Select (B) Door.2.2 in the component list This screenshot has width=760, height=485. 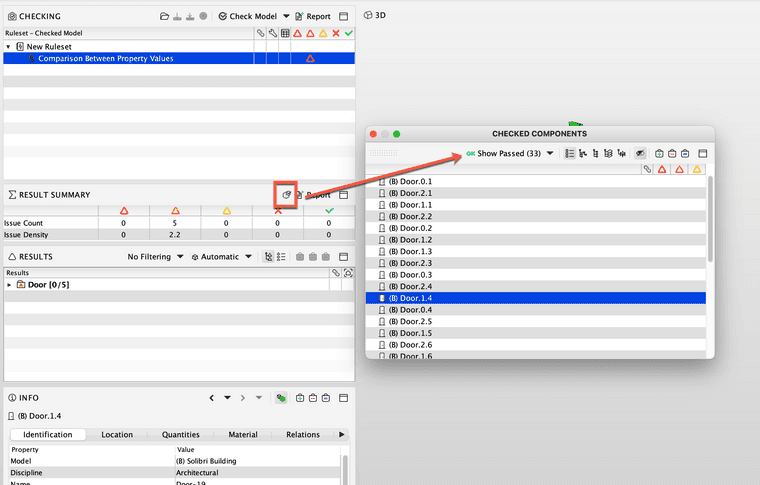536,217
